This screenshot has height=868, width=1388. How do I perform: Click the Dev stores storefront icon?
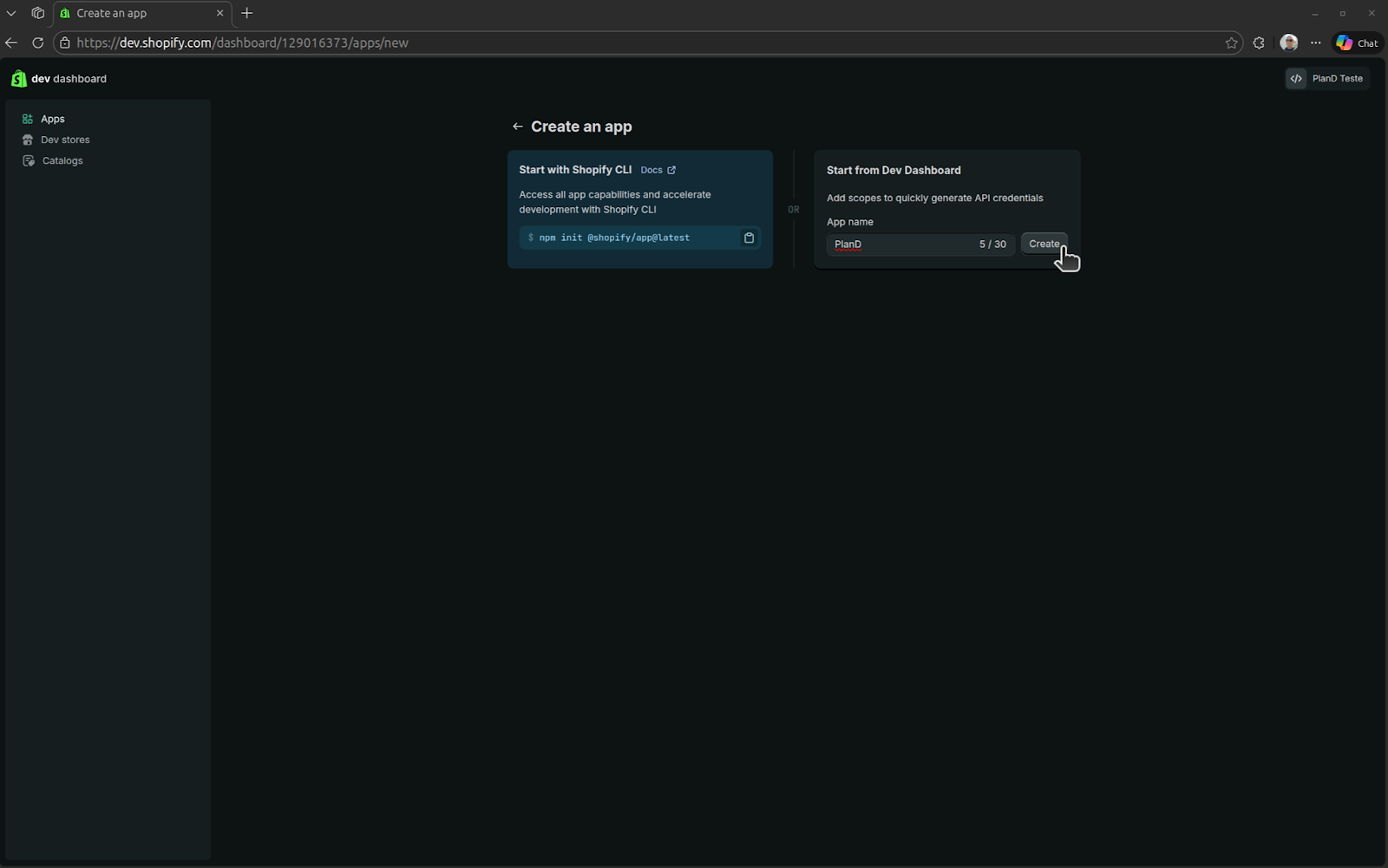28,140
